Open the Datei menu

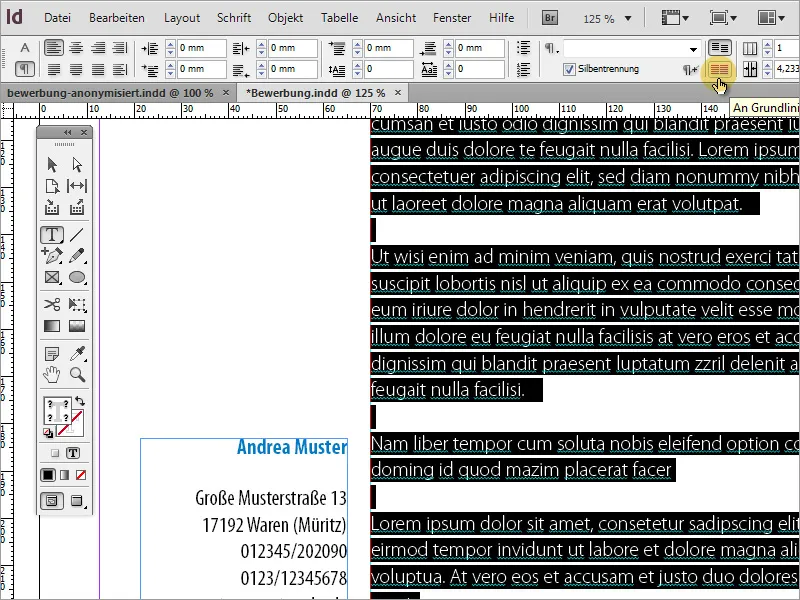(x=57, y=18)
